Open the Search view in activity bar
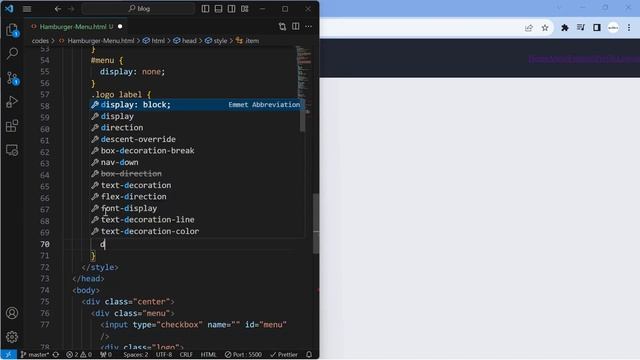 [12, 53]
